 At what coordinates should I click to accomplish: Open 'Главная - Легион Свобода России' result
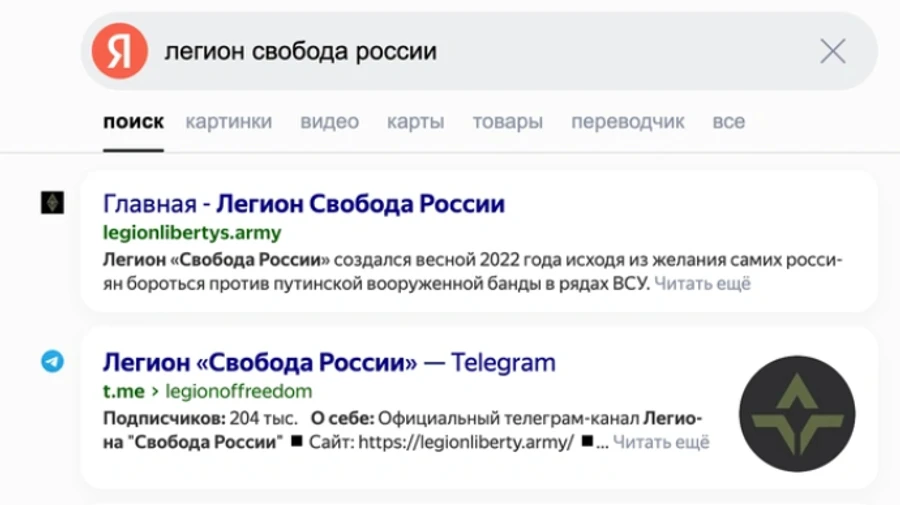304,204
